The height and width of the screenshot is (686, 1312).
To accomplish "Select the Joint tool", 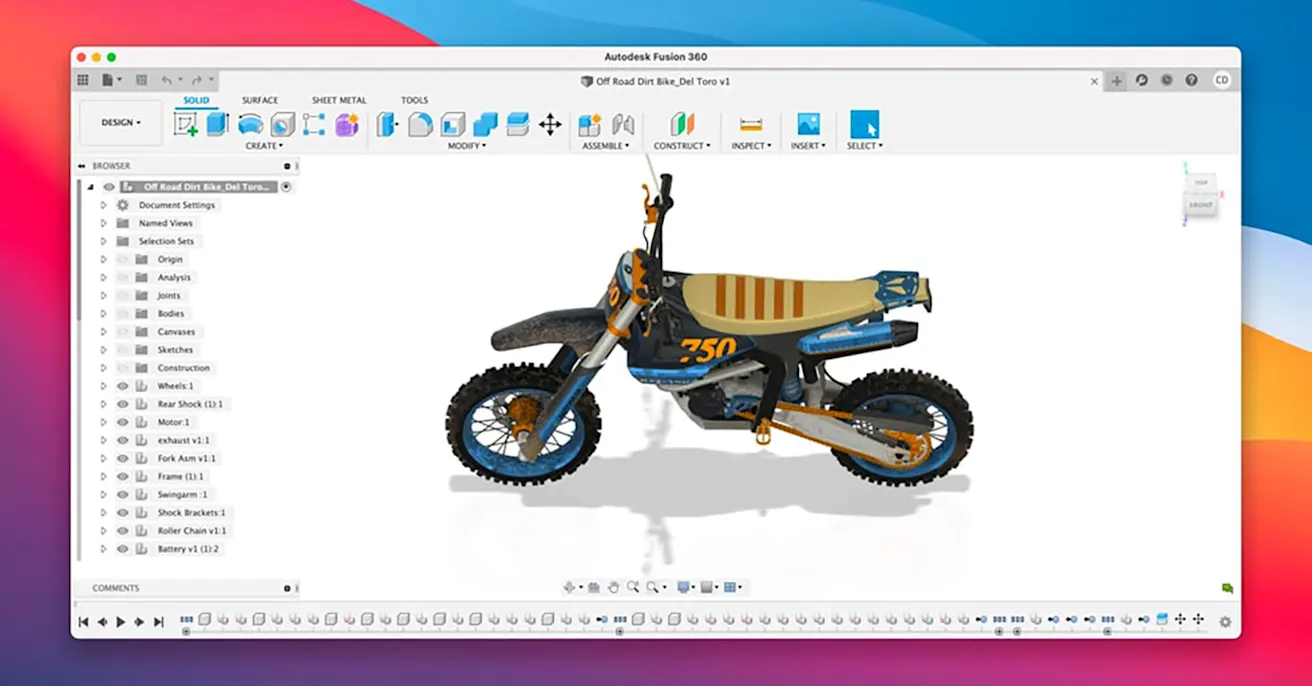I will pyautogui.click(x=623, y=124).
